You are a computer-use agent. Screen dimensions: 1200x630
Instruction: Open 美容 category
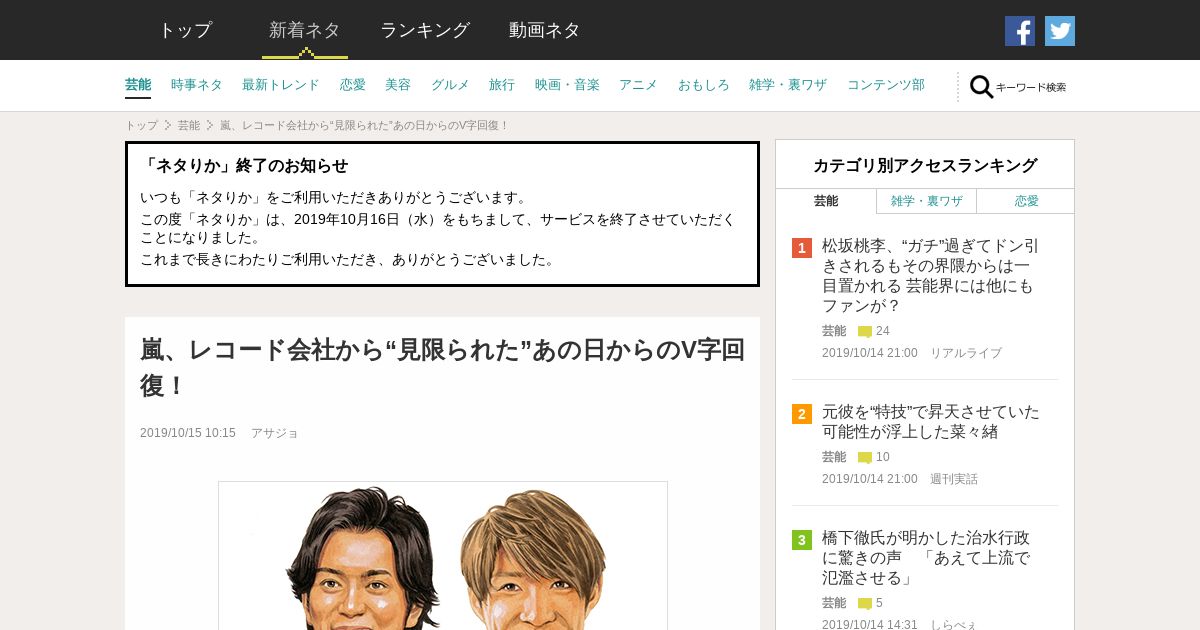[x=398, y=85]
